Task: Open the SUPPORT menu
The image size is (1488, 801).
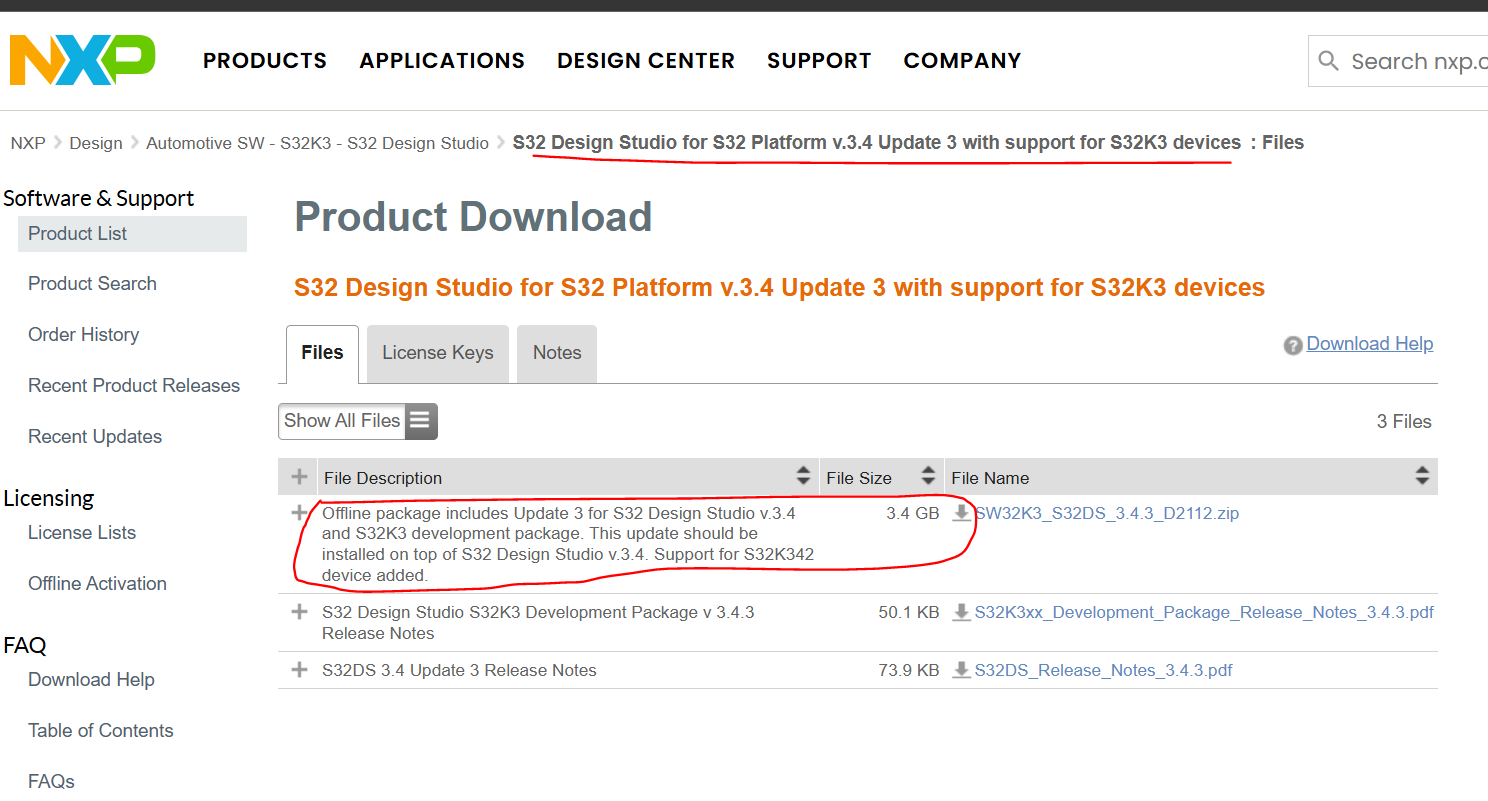Action: coord(819,61)
